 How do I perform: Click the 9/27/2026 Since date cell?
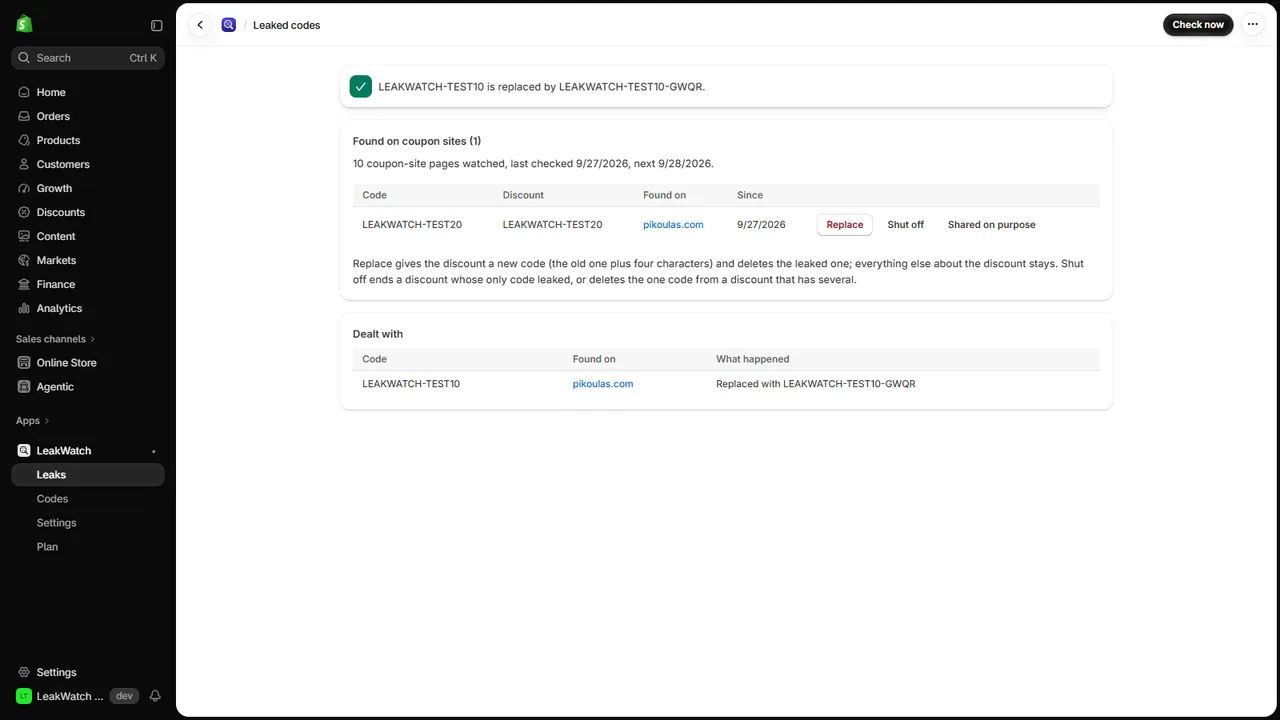coord(761,225)
